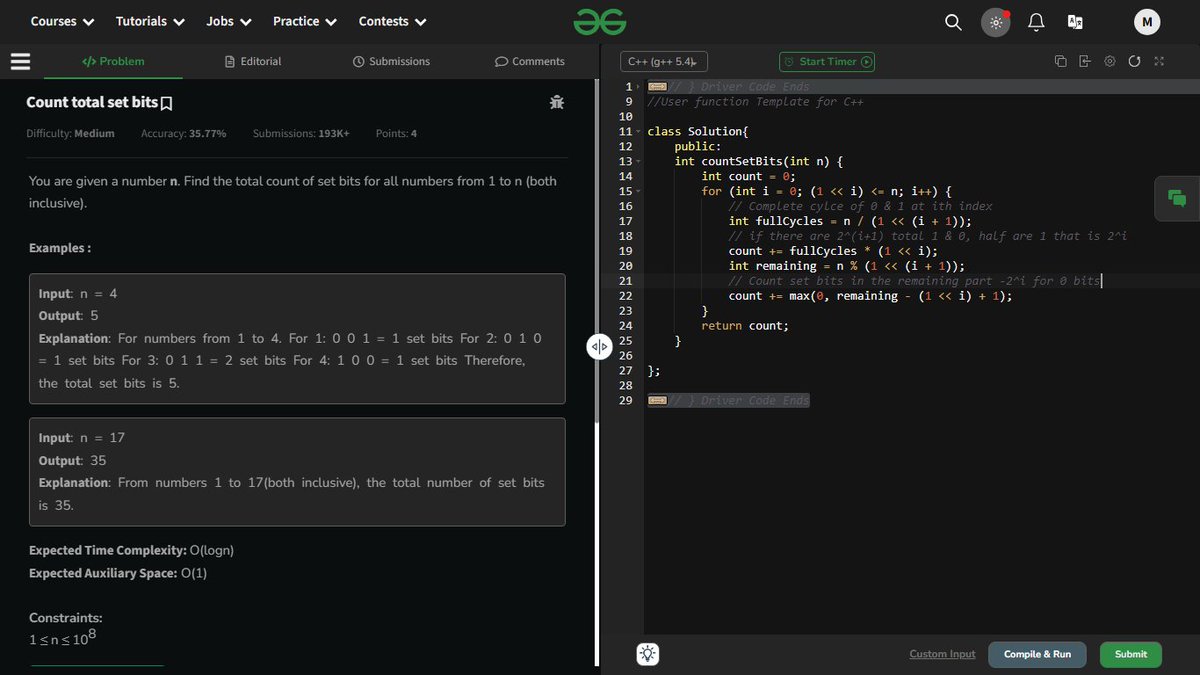This screenshot has width=1200, height=675.
Task: Open the notifications bell
Action: [x=1036, y=22]
